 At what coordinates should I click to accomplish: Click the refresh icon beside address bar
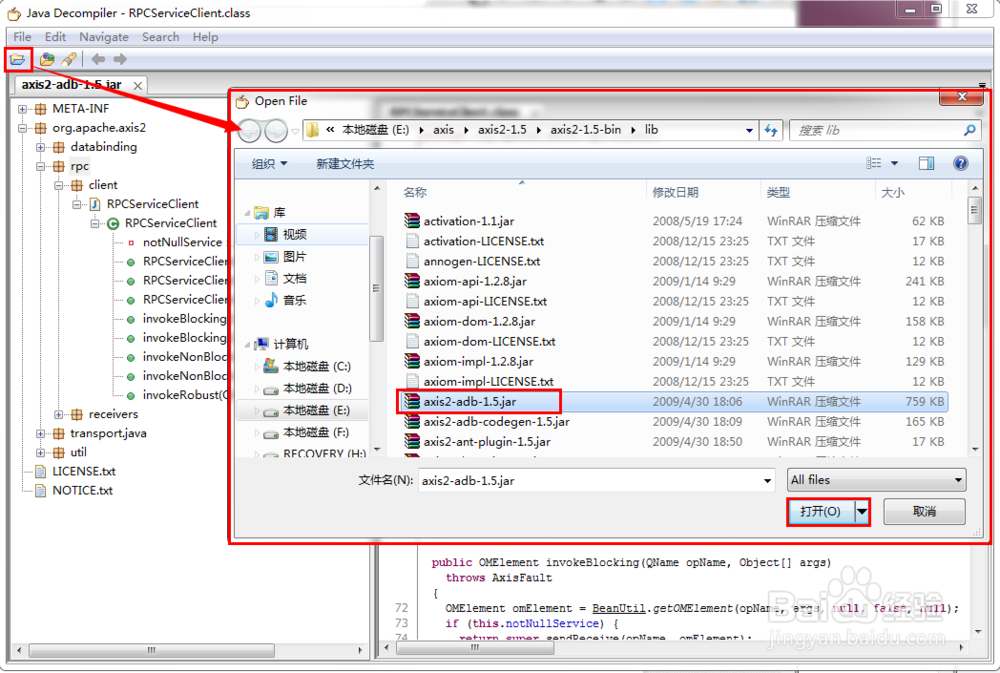pos(771,130)
